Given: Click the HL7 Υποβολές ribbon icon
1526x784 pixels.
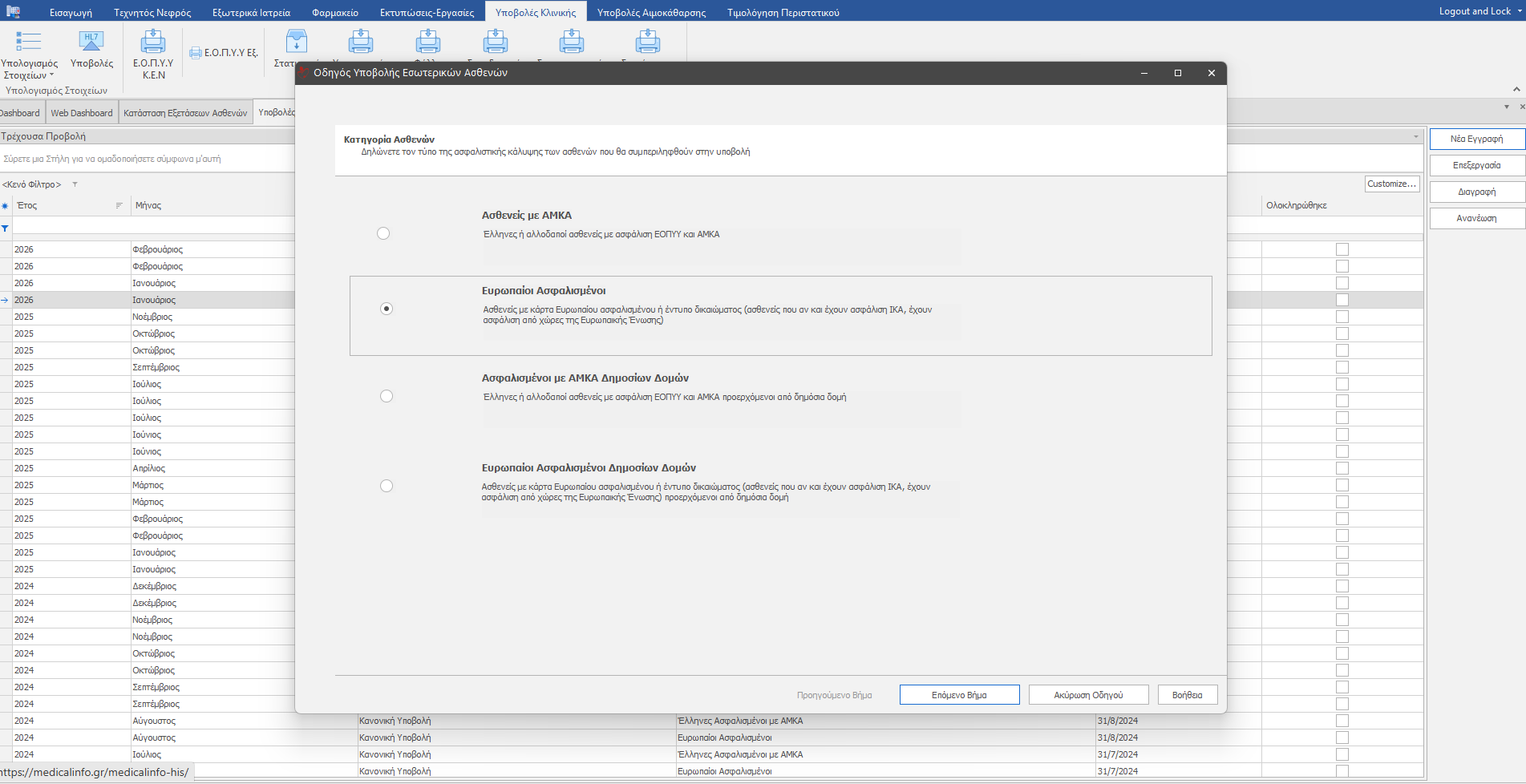Looking at the screenshot, I should click(91, 42).
